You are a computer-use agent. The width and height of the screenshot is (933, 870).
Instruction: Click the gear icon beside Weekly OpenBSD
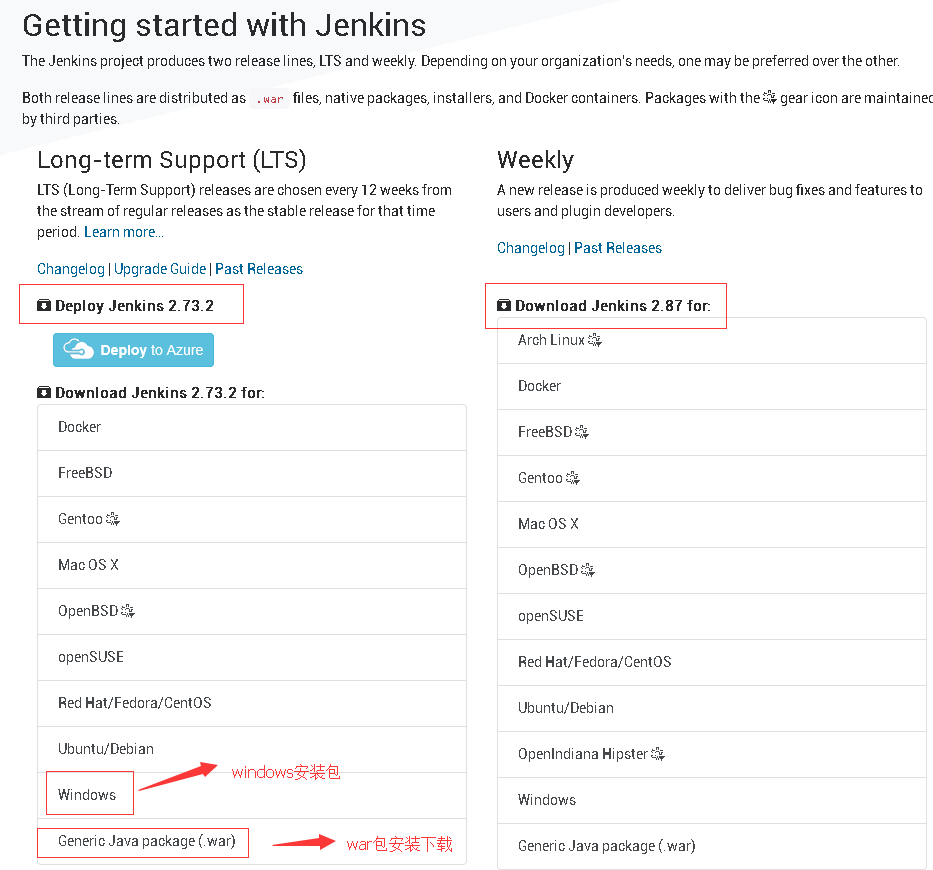coord(588,570)
